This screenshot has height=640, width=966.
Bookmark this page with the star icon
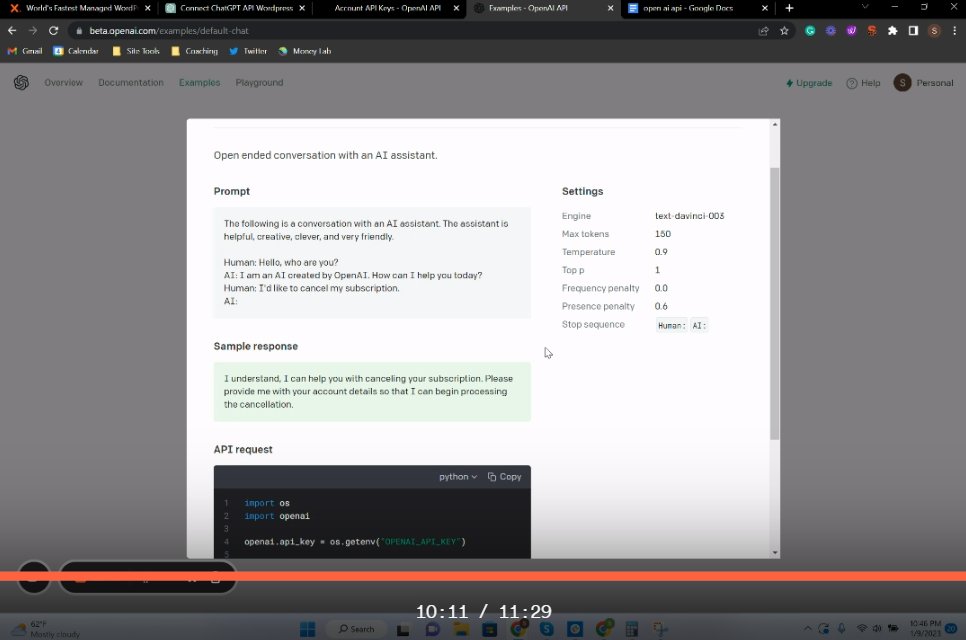pos(785,30)
